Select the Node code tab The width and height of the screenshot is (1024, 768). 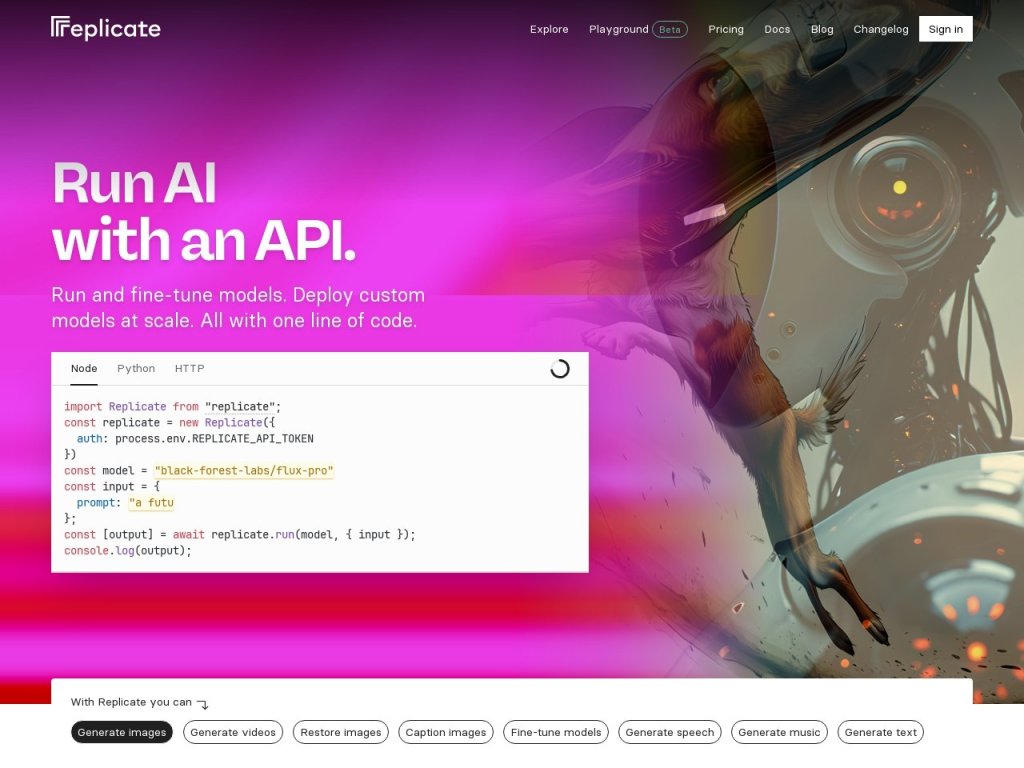click(84, 368)
